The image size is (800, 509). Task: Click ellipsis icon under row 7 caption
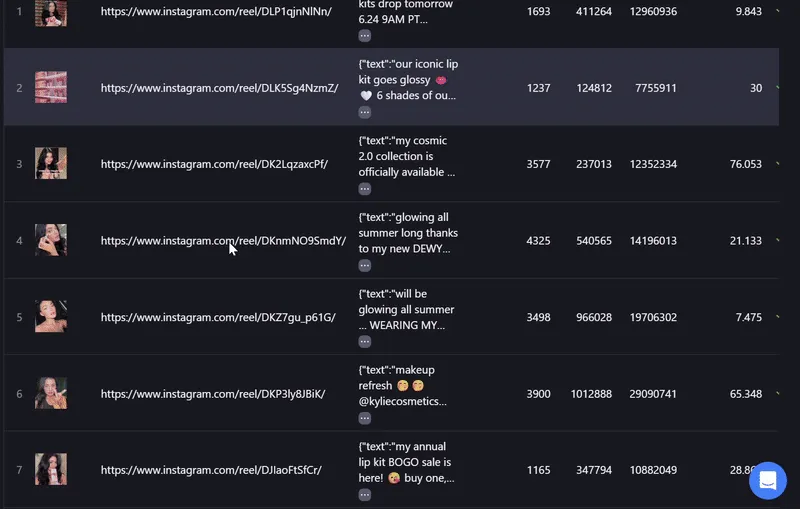click(x=364, y=495)
